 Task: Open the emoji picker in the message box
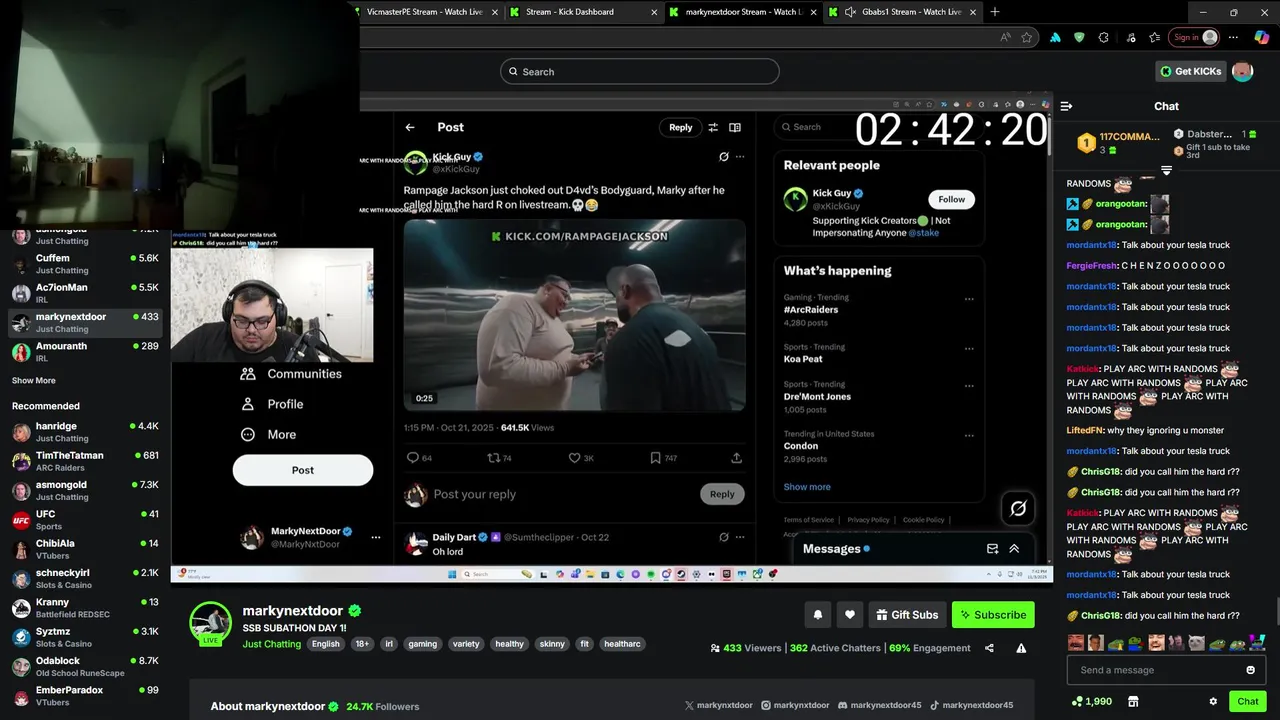click(x=1250, y=670)
